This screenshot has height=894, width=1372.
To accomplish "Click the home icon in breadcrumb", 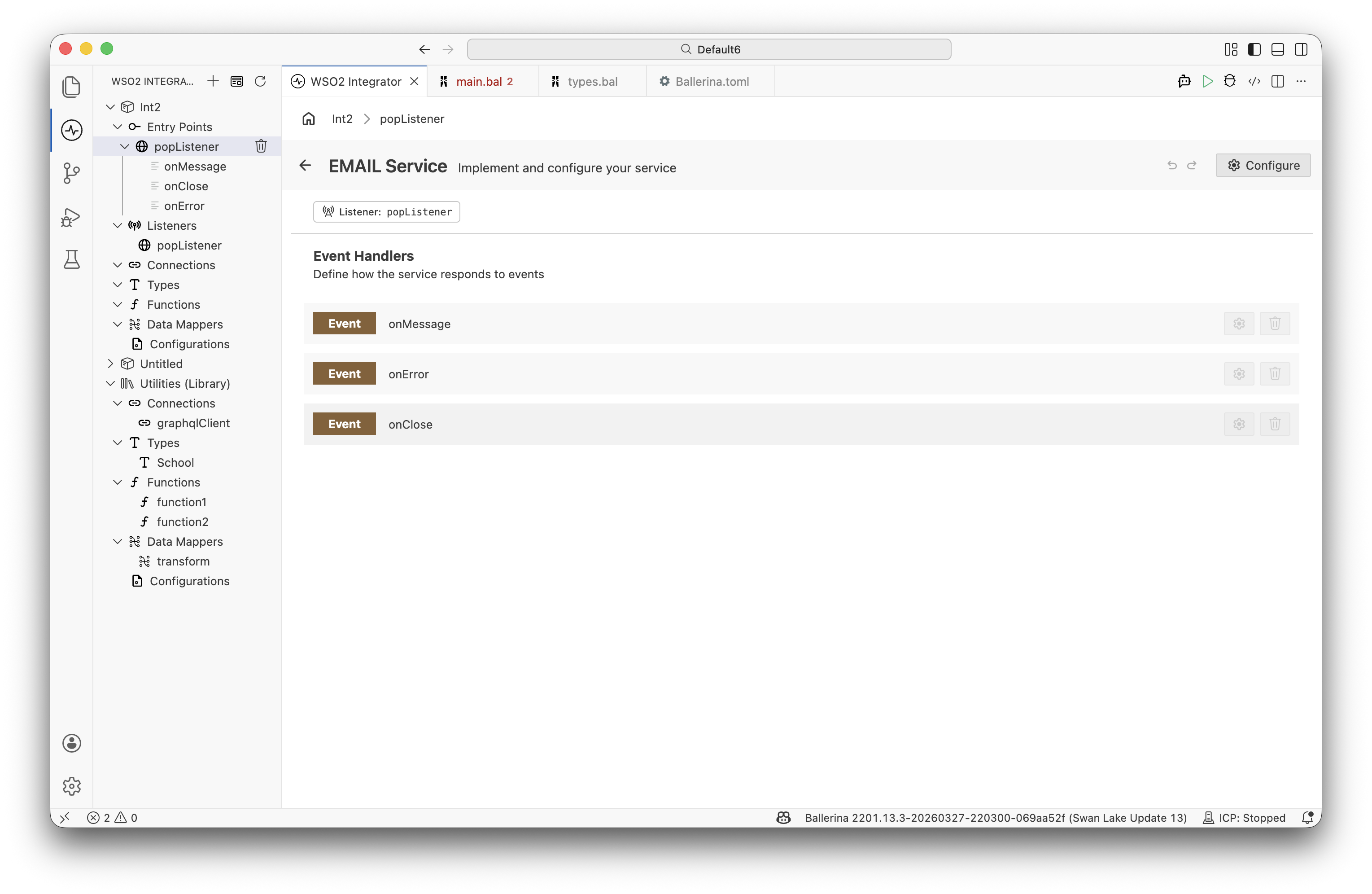I will 308,119.
